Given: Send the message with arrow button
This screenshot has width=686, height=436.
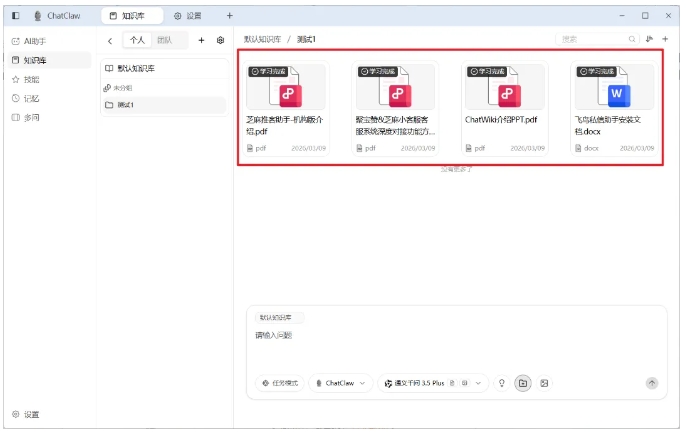Looking at the screenshot, I should [x=652, y=383].
